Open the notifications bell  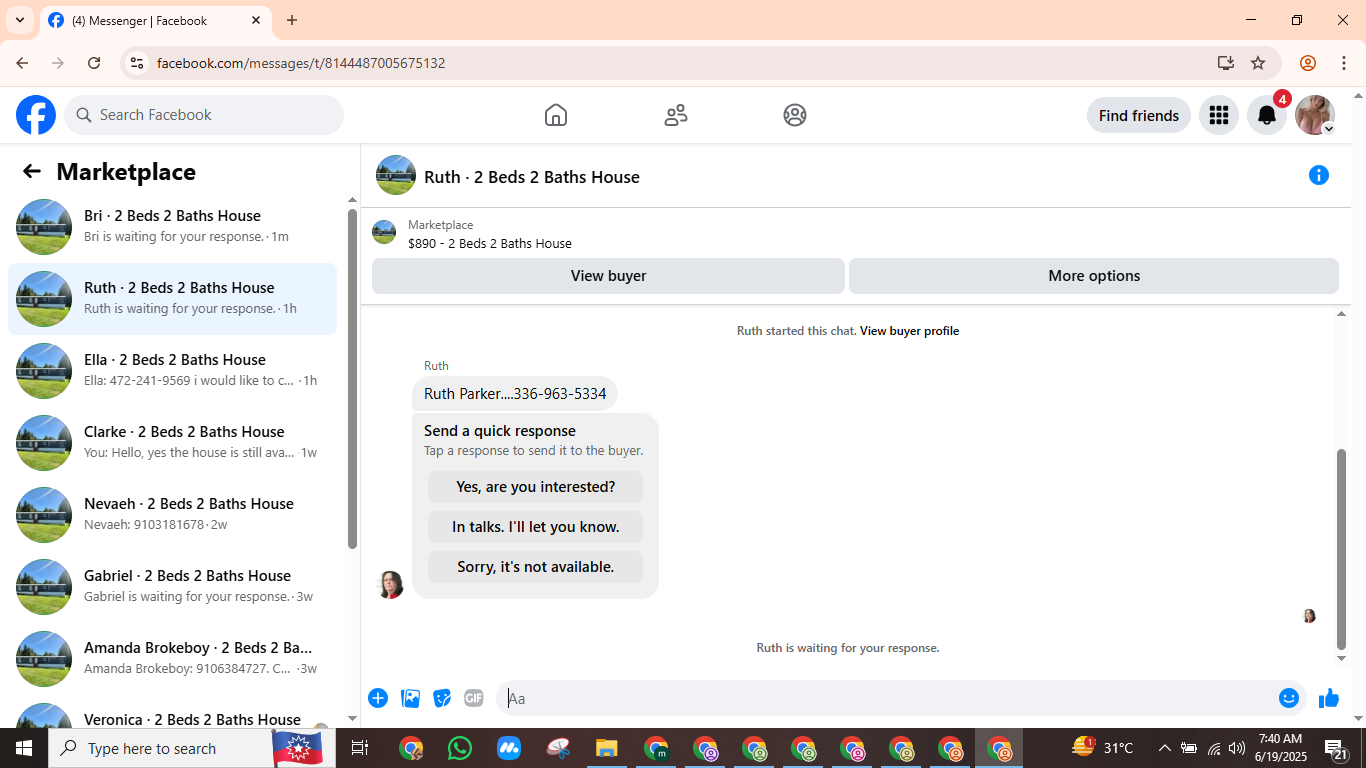pos(1267,115)
